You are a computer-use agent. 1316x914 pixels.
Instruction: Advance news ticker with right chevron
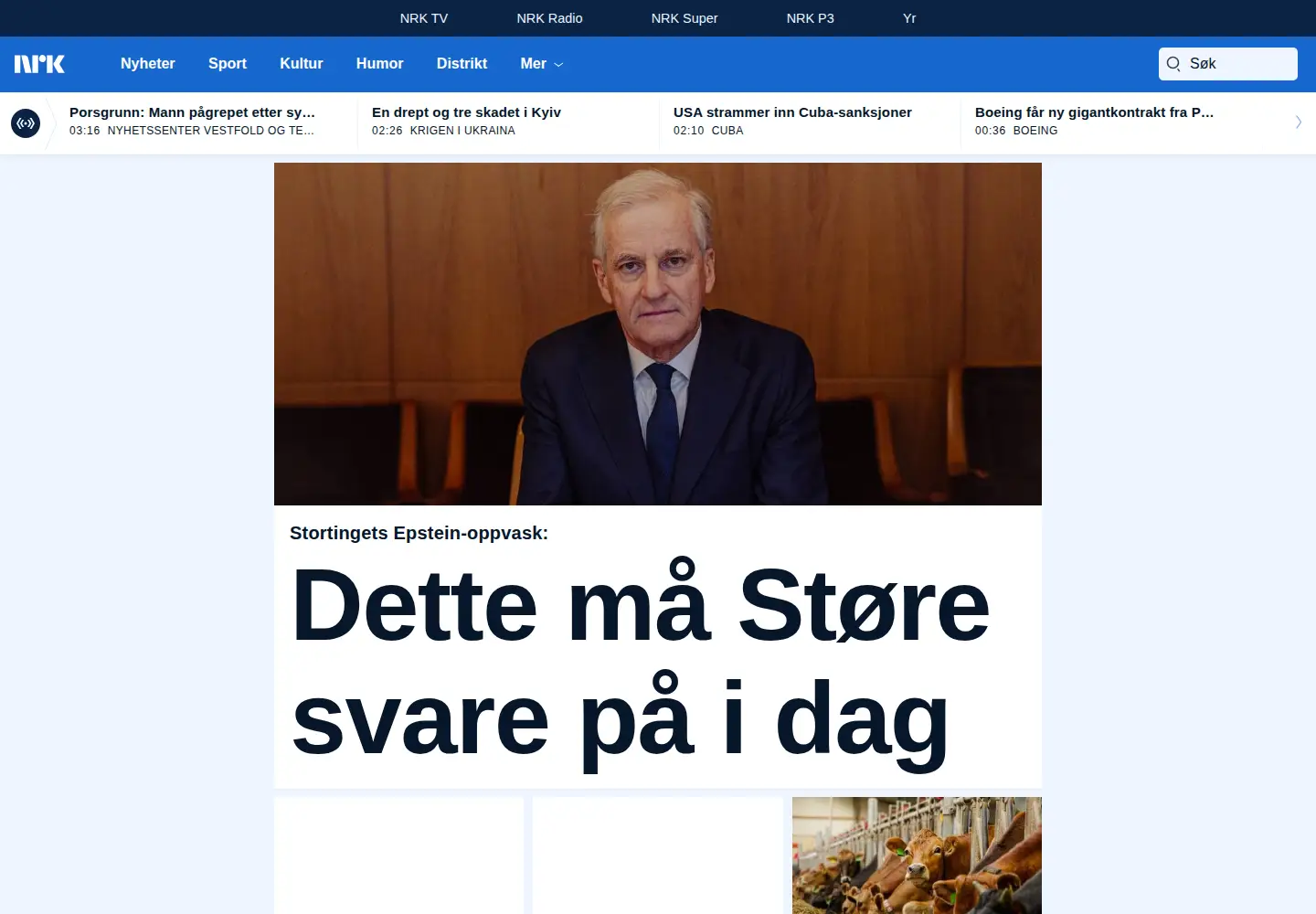point(1298,122)
